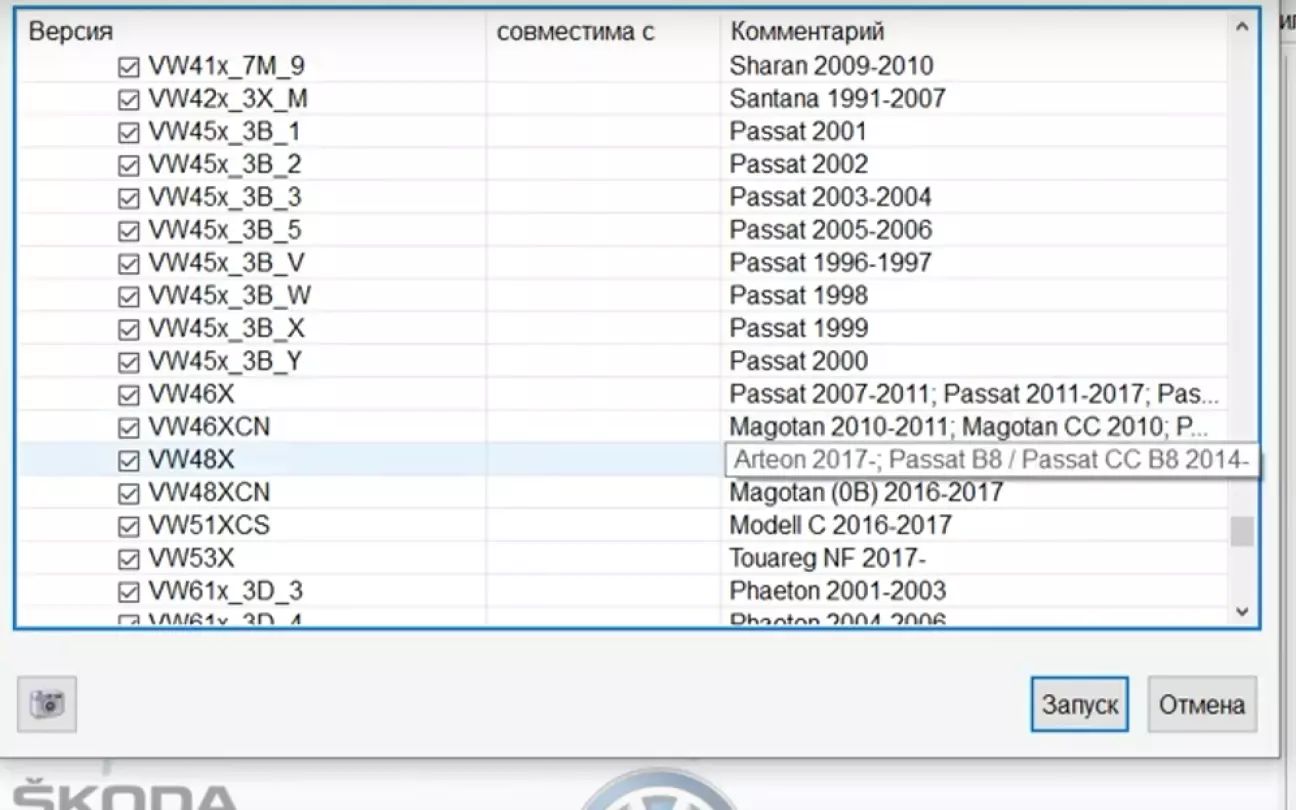1296x810 pixels.
Task: Toggle the VW53X Touareg checkbox
Action: (x=128, y=559)
